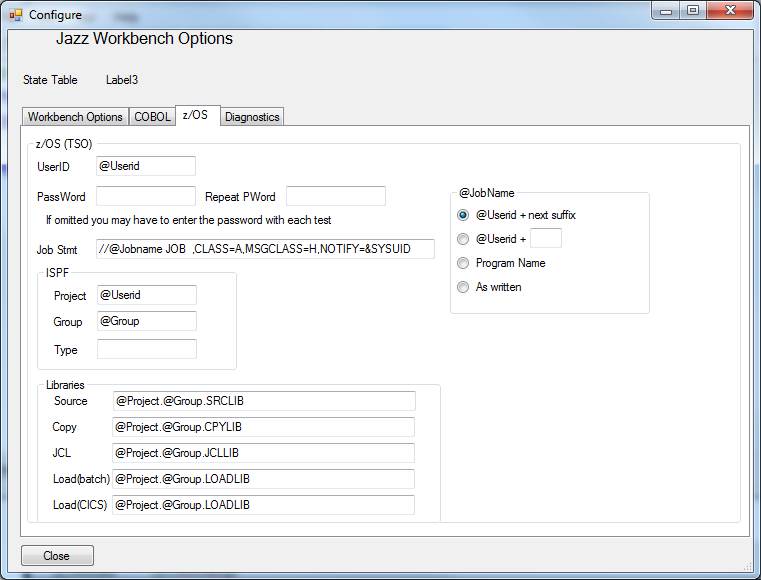This screenshot has width=761, height=580.
Task: Click into the PassWord field
Action: tap(146, 196)
